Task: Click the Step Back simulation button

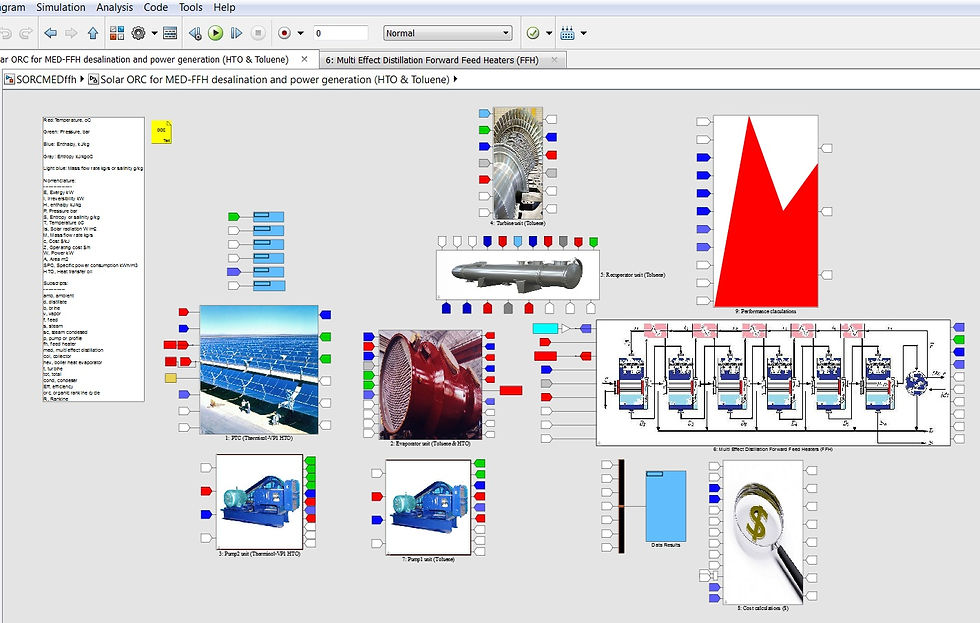Action: pyautogui.click(x=195, y=33)
